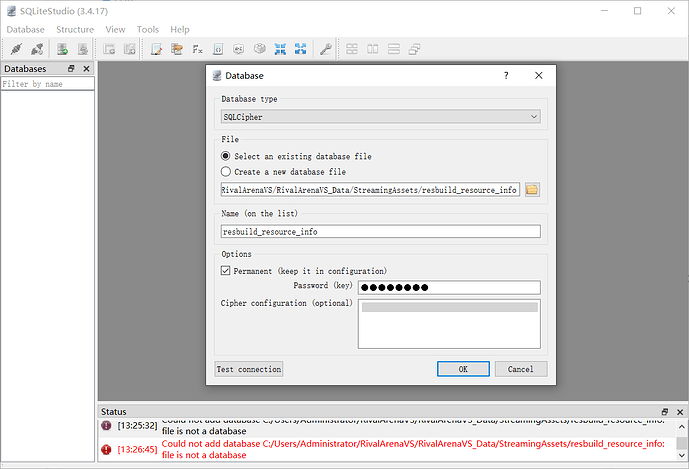689x469 pixels.
Task: Click the Test connection button
Action: [249, 369]
